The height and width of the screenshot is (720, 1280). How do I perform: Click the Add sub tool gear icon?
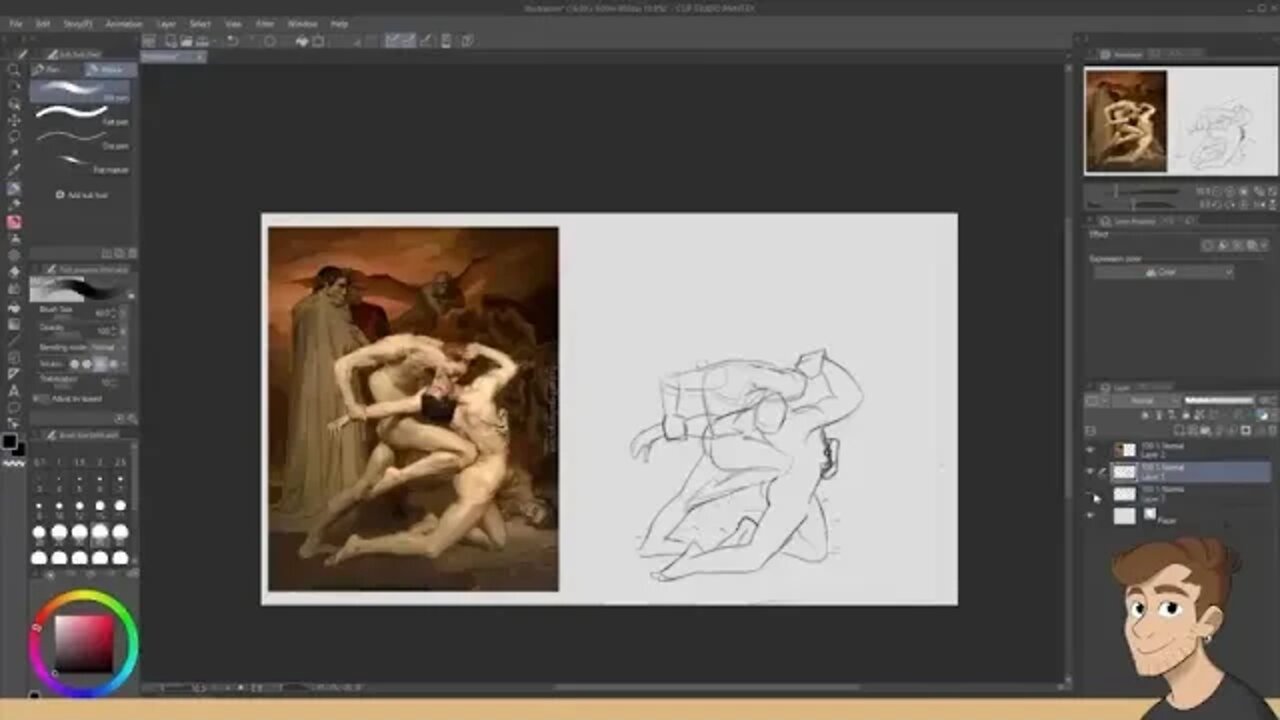pos(60,195)
